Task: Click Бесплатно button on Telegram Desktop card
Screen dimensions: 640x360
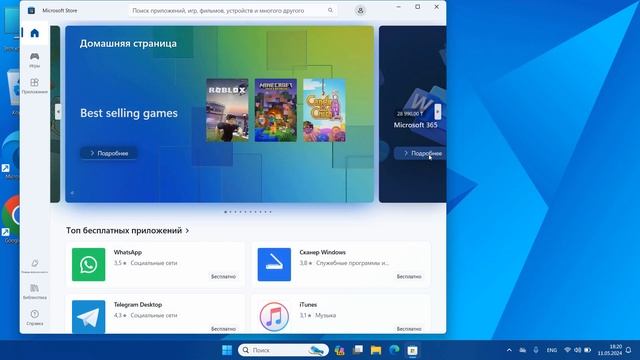Action: pyautogui.click(x=223, y=329)
